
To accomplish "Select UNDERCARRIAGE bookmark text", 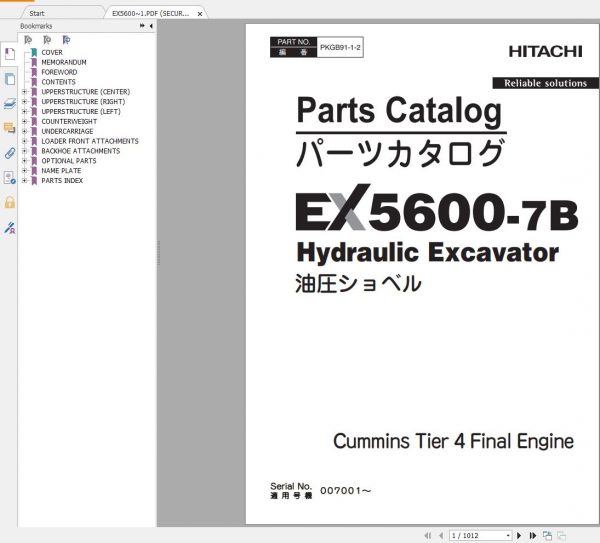I will click(67, 131).
